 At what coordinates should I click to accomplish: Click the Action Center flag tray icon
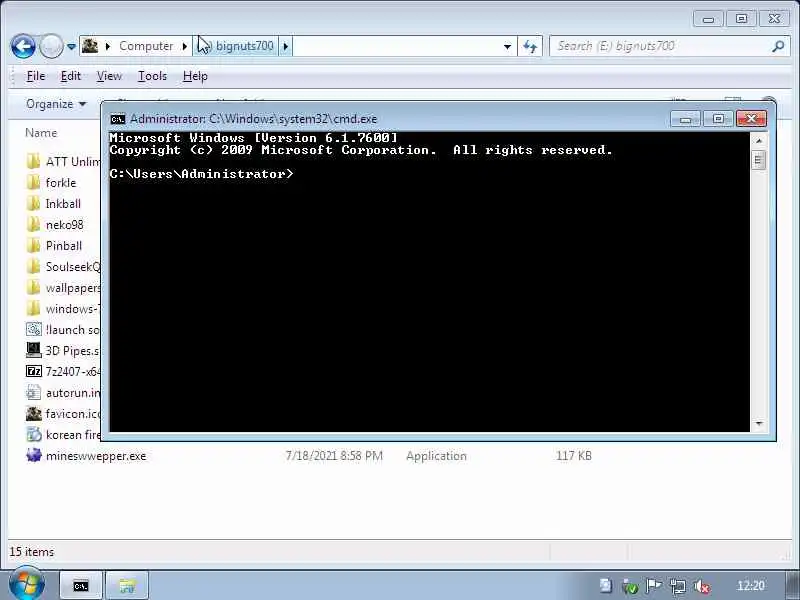pyautogui.click(x=653, y=586)
